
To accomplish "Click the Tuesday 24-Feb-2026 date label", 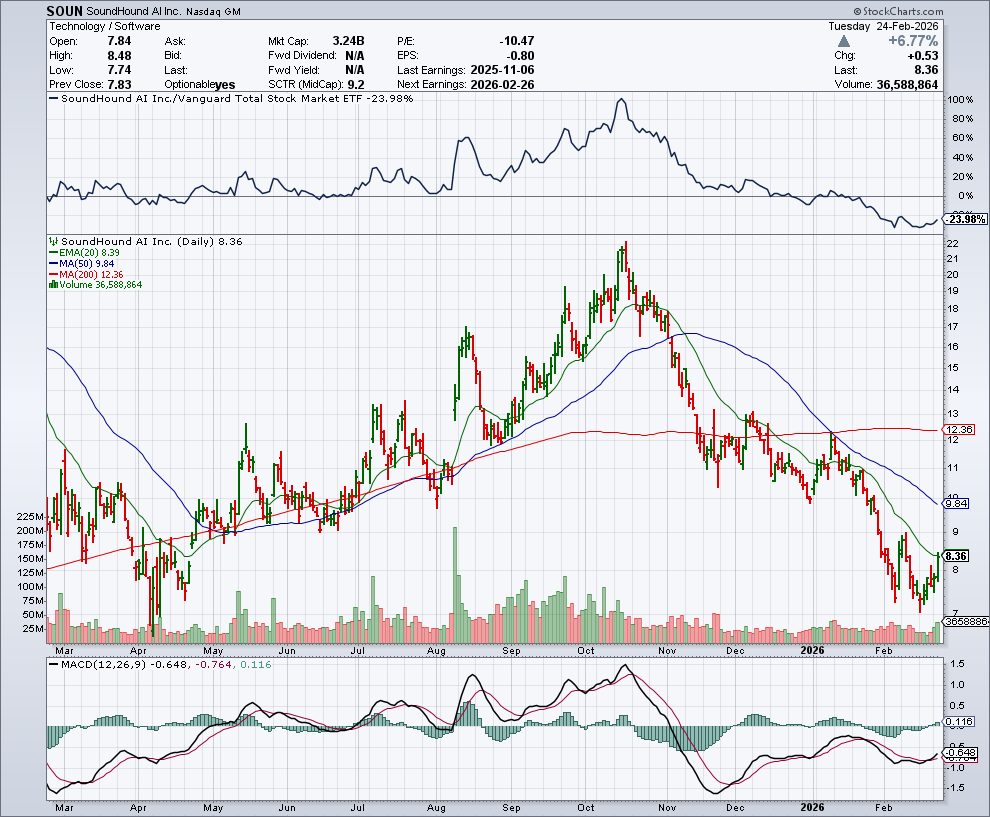I will (x=884, y=26).
